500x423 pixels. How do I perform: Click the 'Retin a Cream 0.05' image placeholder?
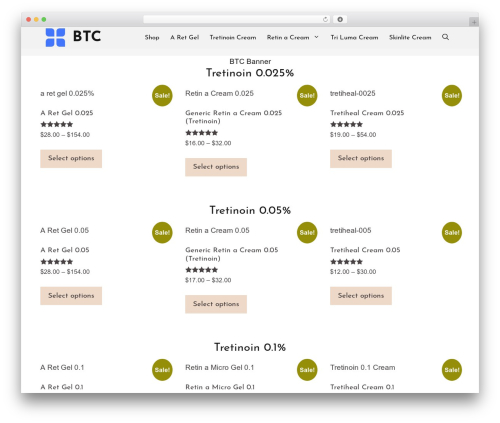[217, 231]
